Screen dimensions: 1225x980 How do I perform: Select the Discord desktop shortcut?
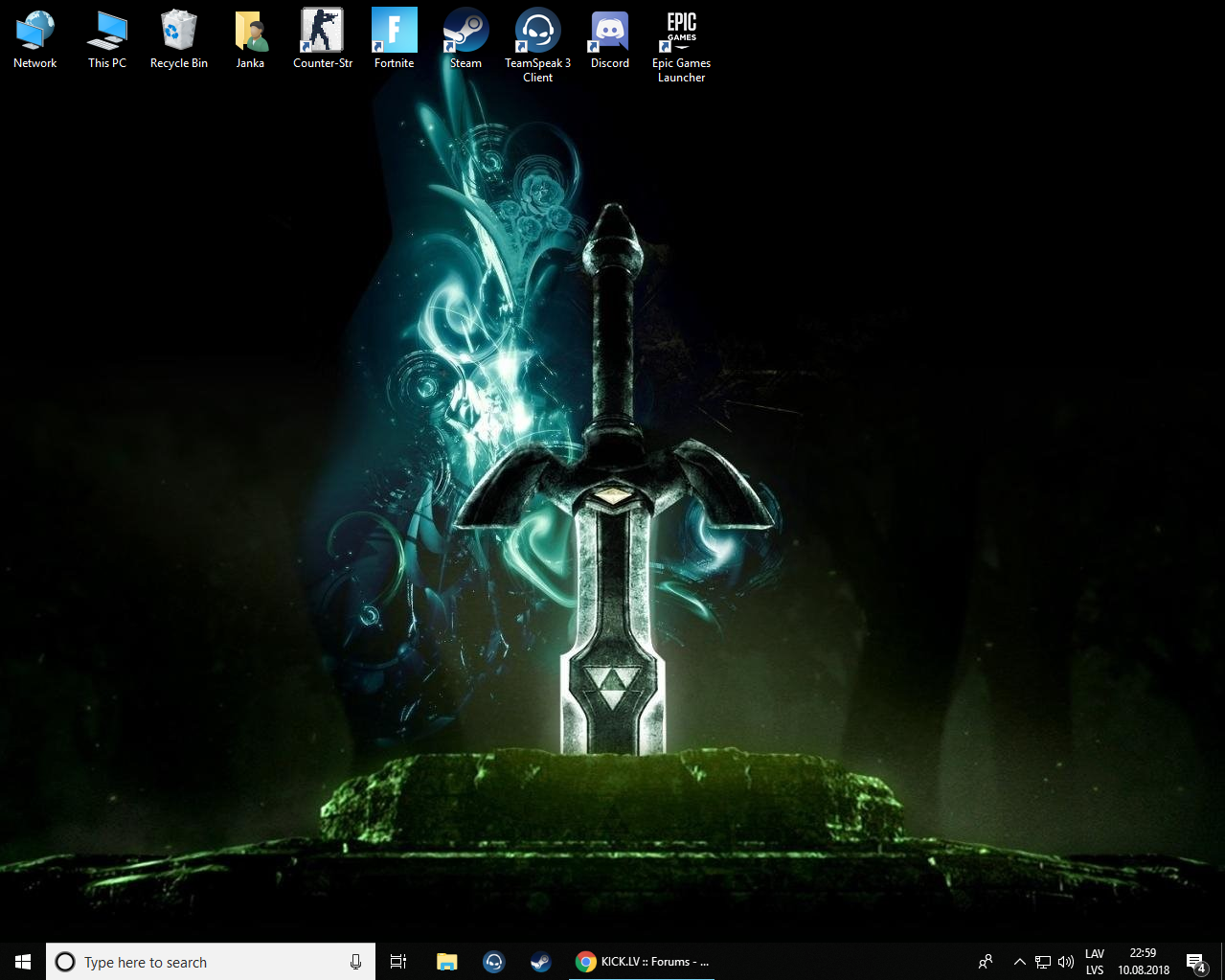tap(610, 39)
